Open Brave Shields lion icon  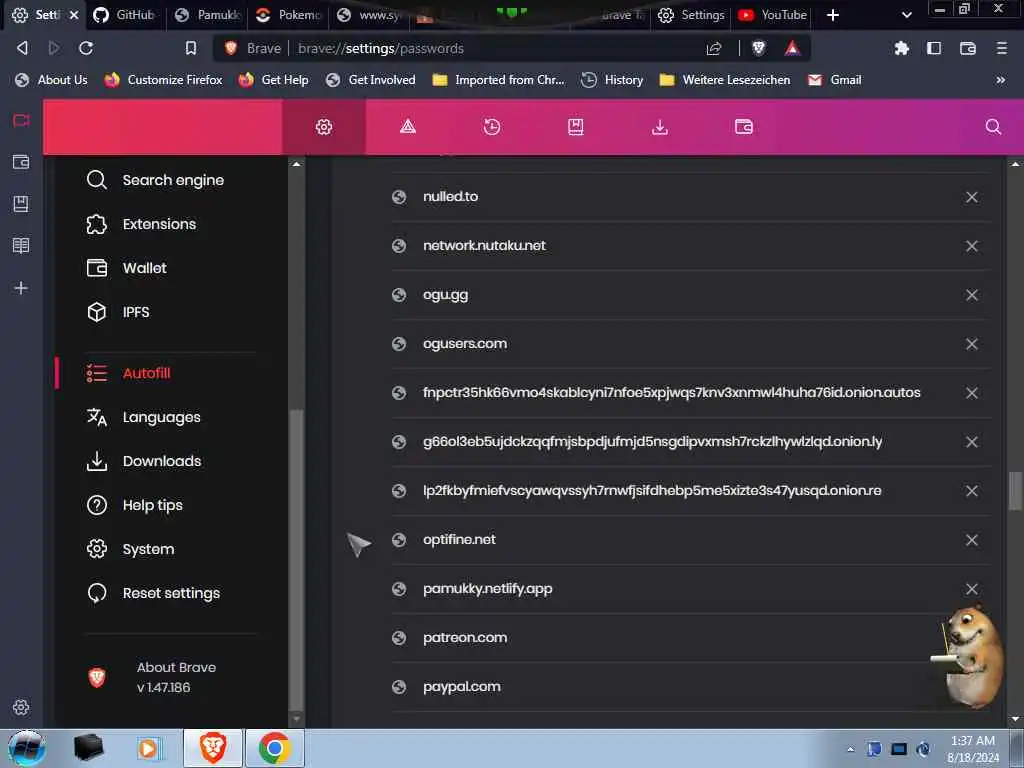coord(759,48)
